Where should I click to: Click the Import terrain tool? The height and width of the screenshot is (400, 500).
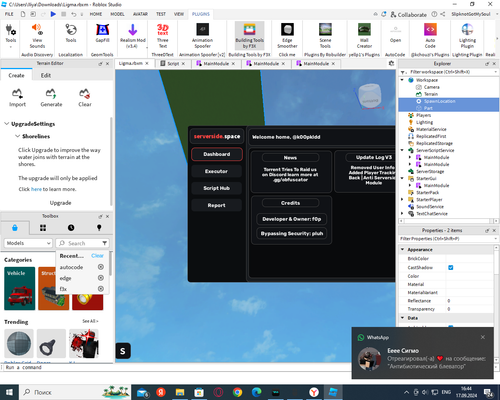pyautogui.click(x=17, y=98)
